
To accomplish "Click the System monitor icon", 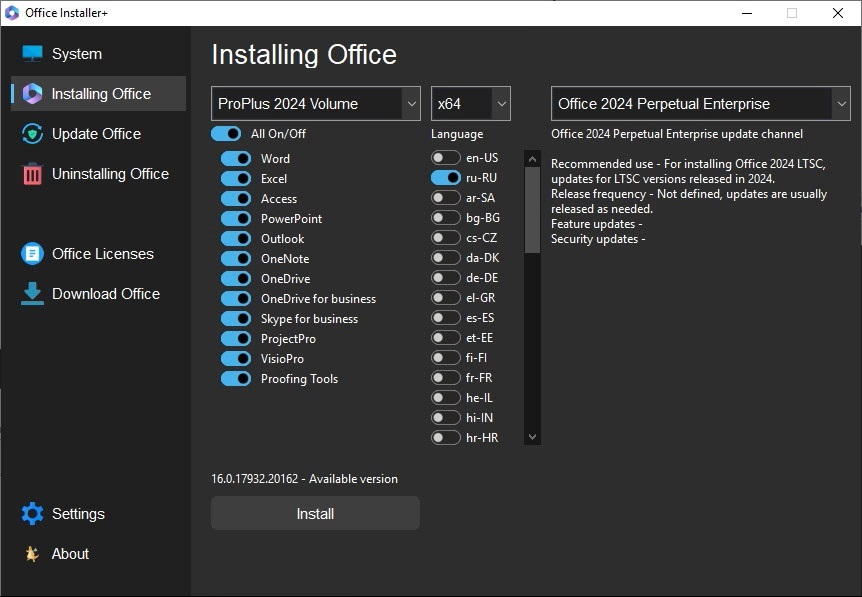I will (32, 53).
